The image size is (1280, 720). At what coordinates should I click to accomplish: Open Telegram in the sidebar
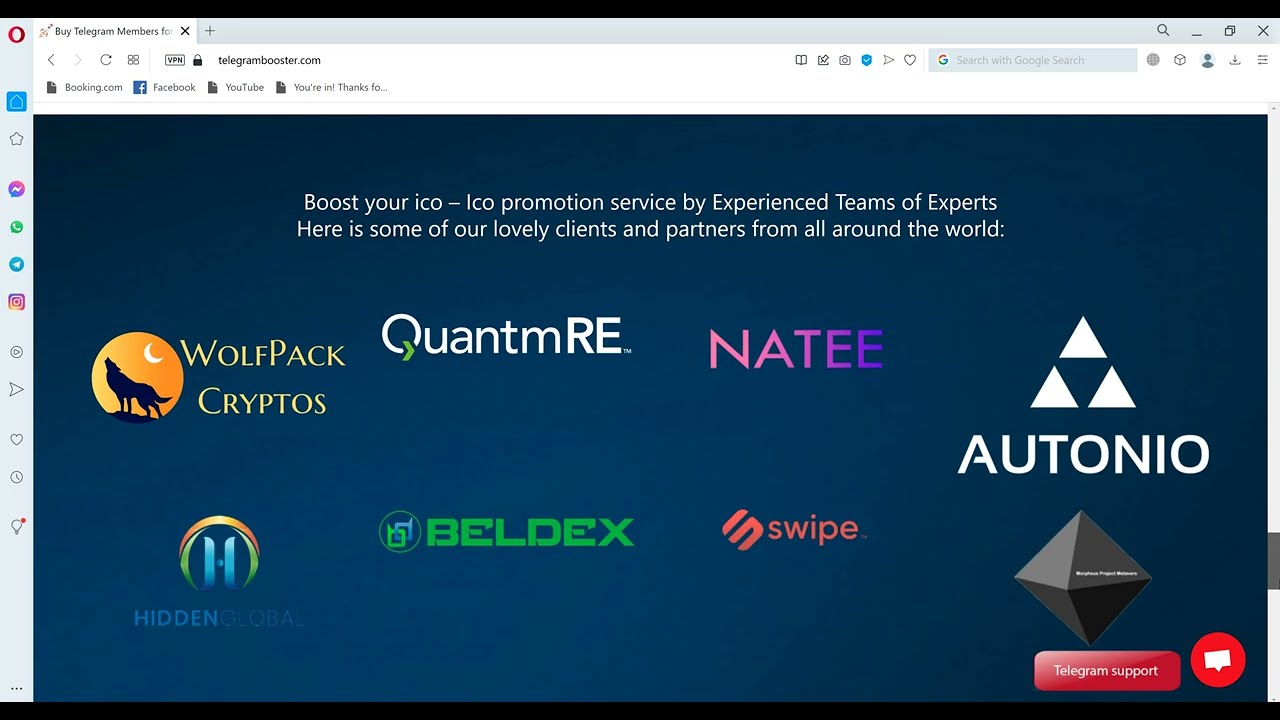[16, 264]
